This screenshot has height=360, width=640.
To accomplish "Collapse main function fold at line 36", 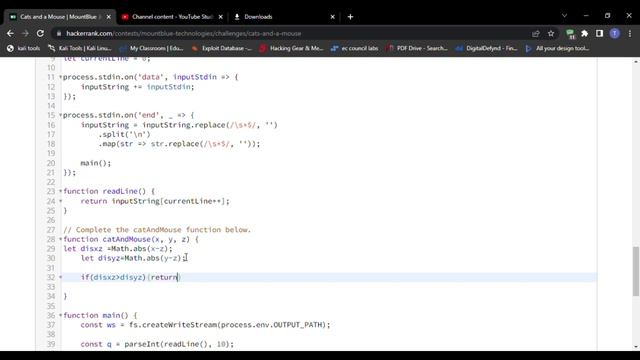I will coord(60,315).
